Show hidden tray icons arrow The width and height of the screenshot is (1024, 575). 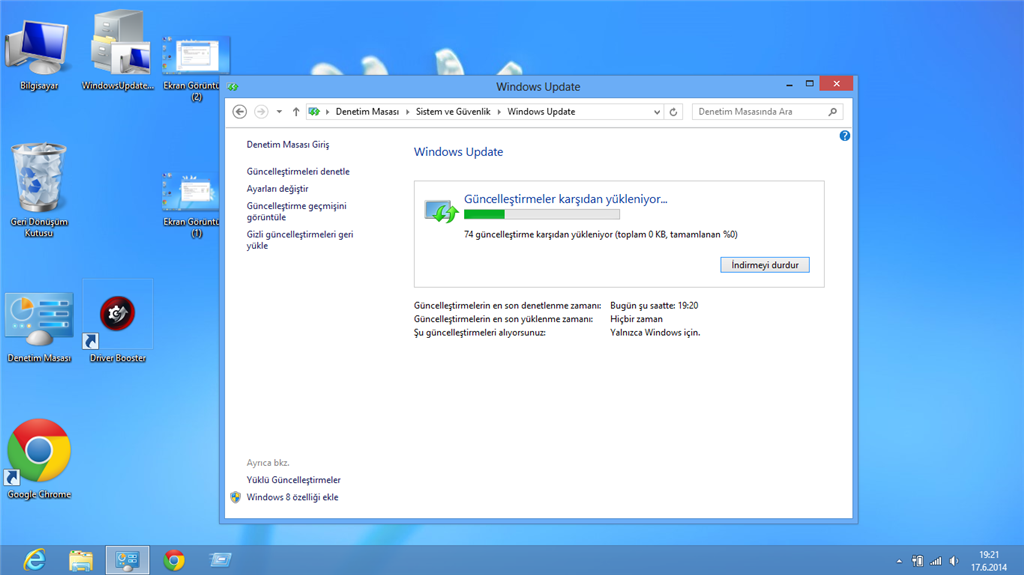(x=899, y=561)
